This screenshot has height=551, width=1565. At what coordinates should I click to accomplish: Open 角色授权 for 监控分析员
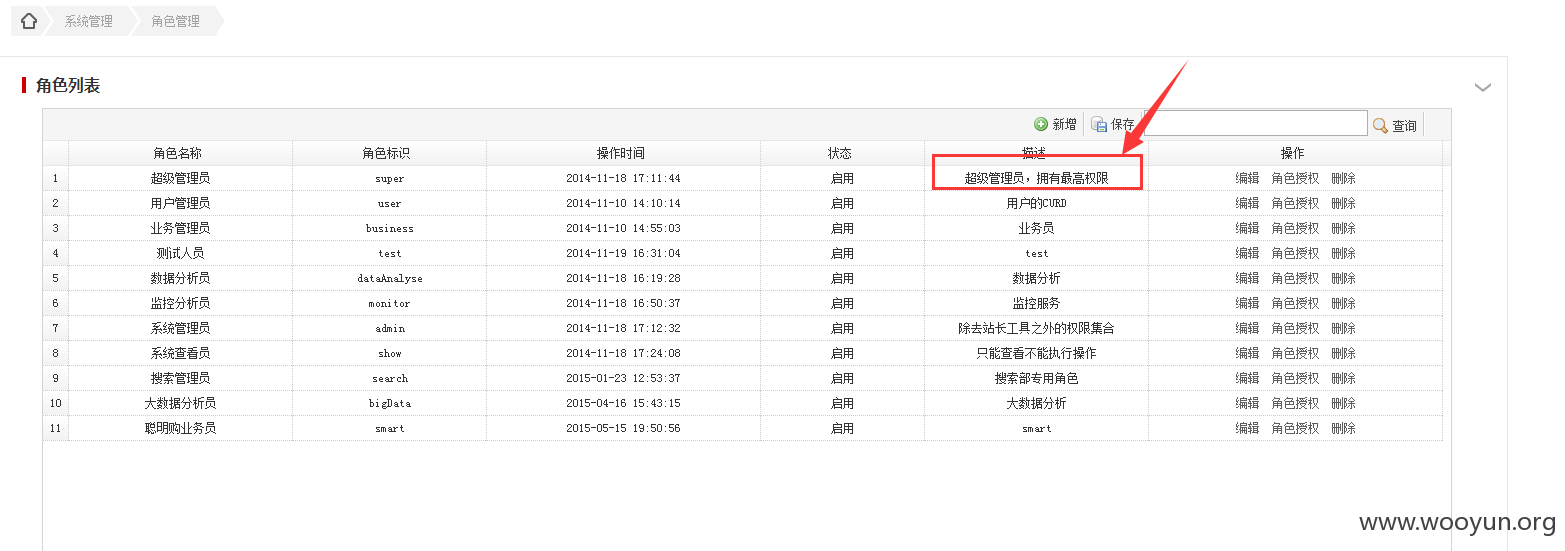(1295, 303)
